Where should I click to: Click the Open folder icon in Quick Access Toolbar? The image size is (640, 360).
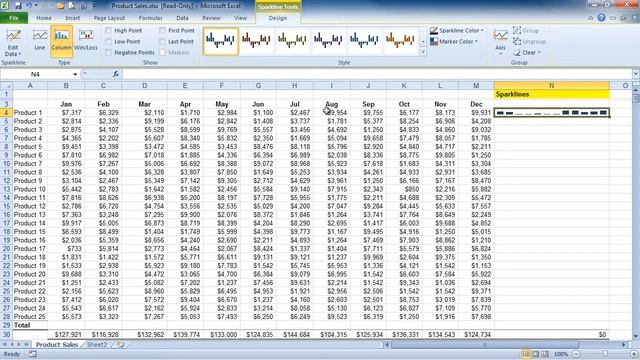coord(60,6)
